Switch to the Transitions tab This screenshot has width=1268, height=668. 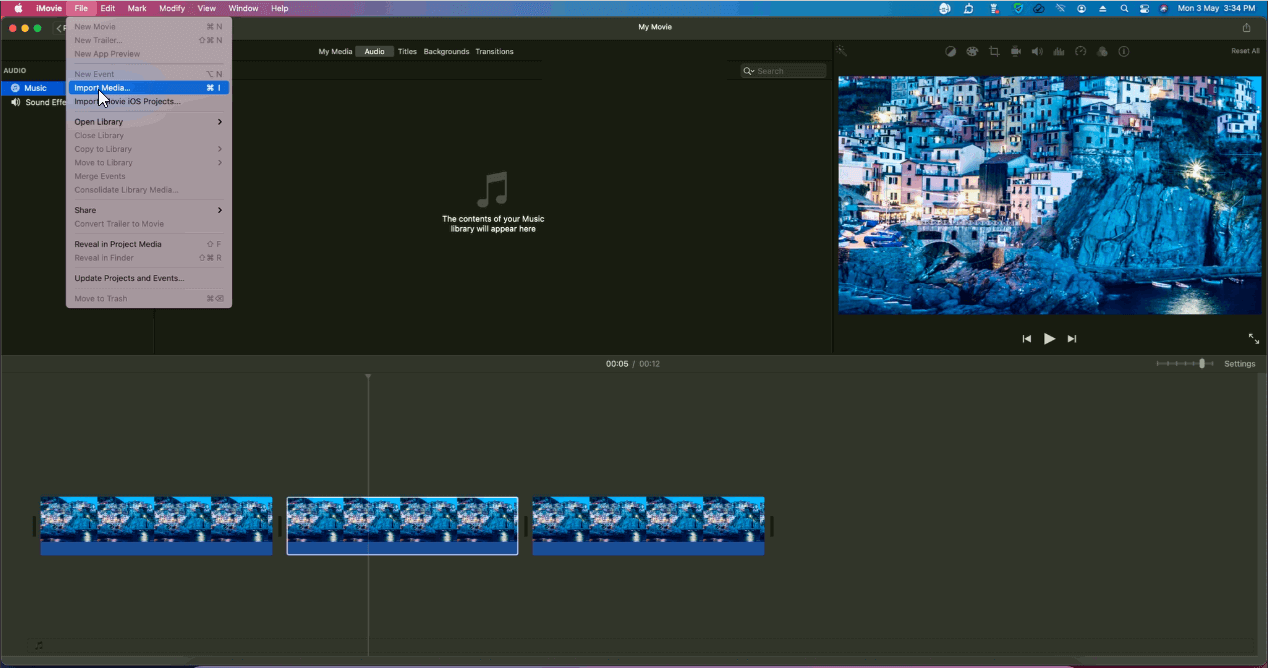494,51
